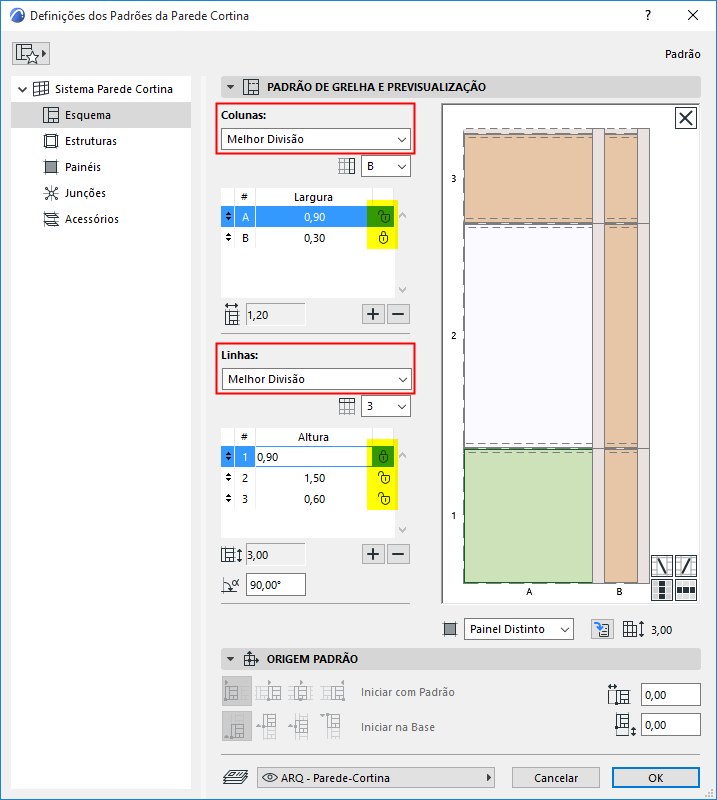Viewport: 717px width, 800px height.
Task: Add a new row with plus
Action: tap(373, 554)
